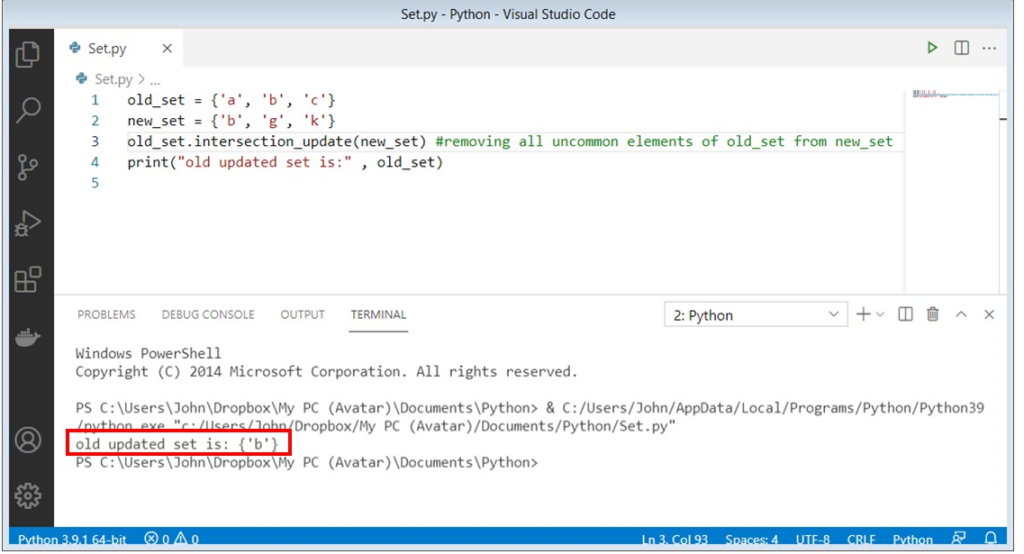Split the editor to the right

click(961, 48)
